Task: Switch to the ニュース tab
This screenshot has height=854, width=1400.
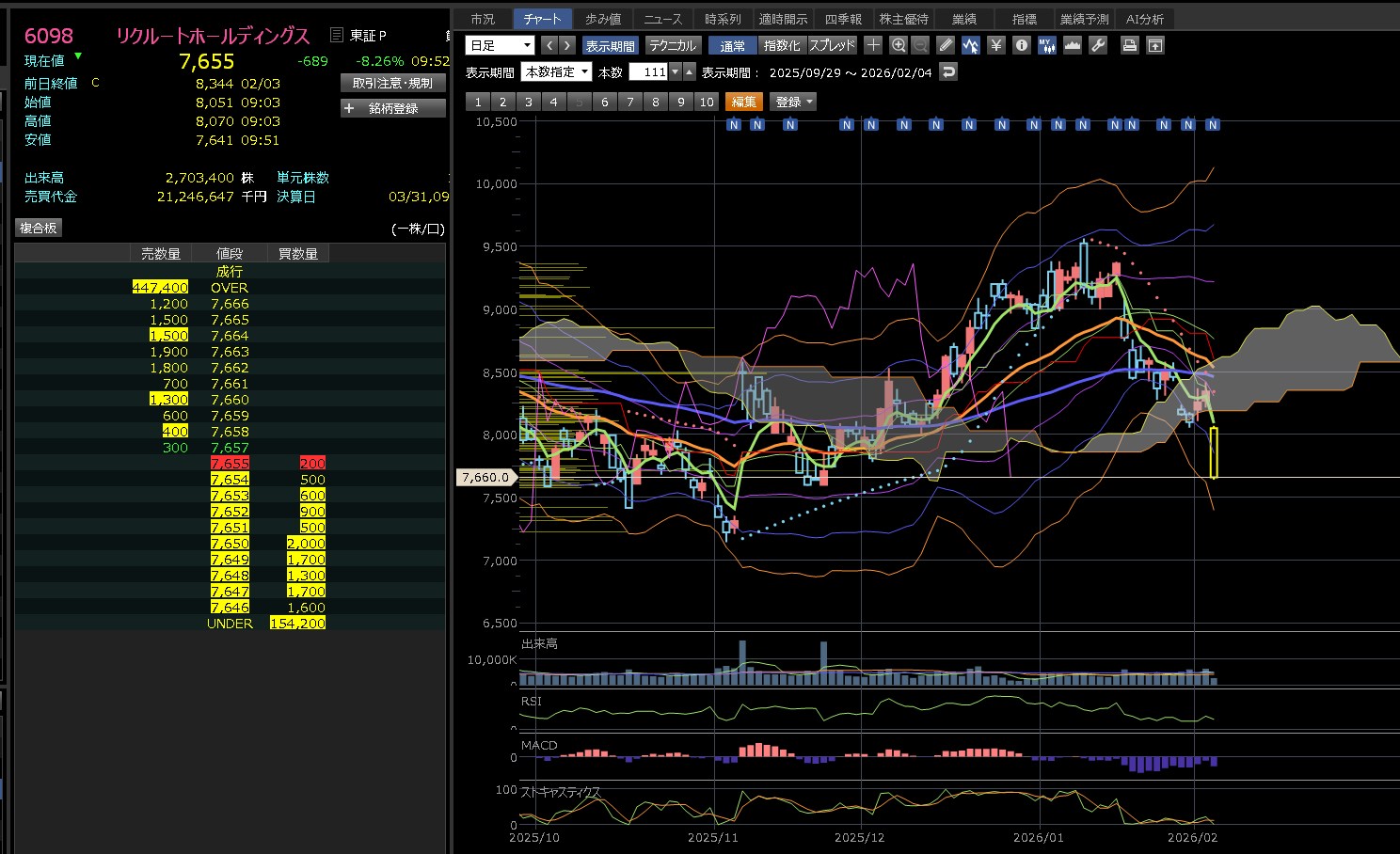Action: coord(662,19)
